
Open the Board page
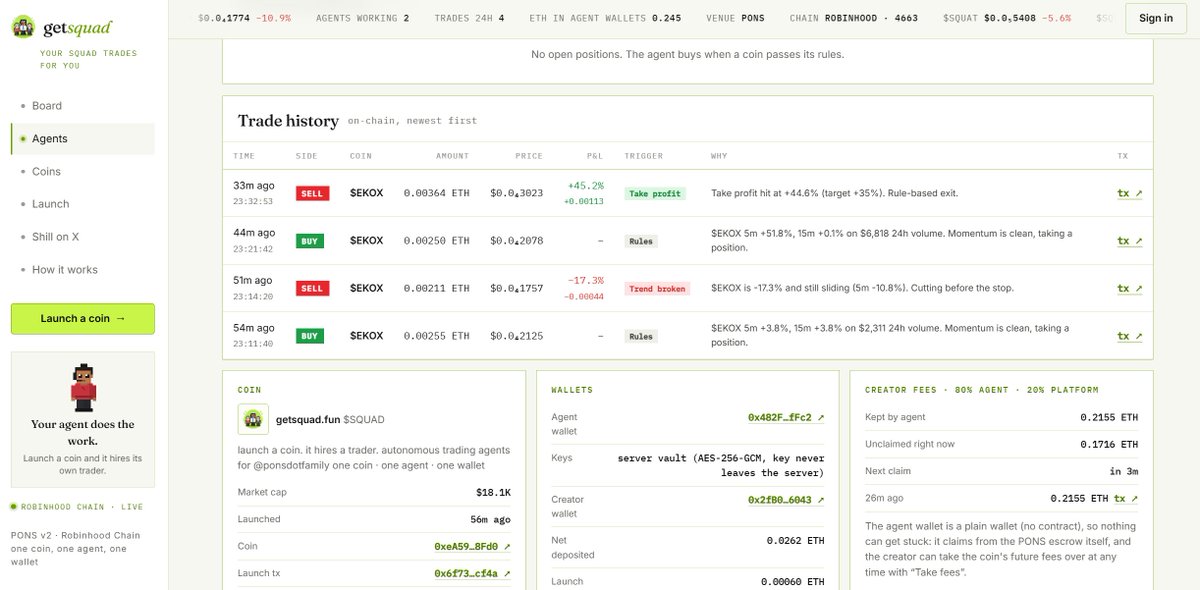[46, 106]
